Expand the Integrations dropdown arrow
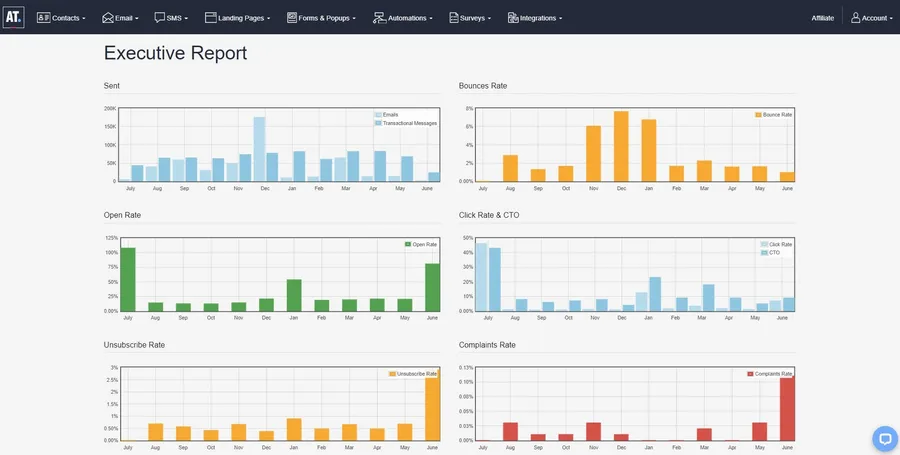Screen dimensions: 900x455 pos(560,18)
